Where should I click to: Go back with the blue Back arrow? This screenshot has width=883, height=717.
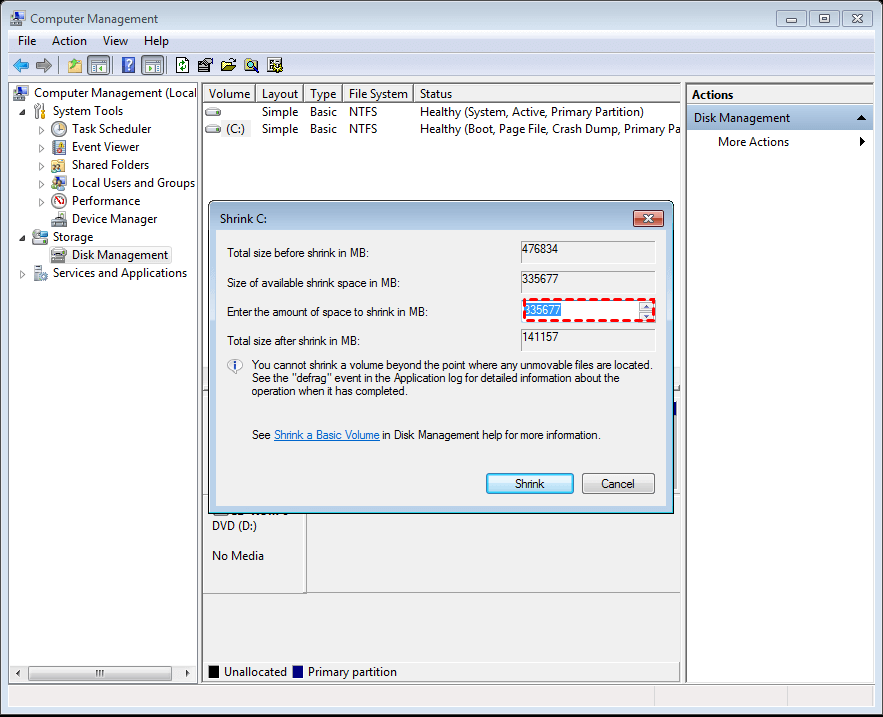(21, 65)
